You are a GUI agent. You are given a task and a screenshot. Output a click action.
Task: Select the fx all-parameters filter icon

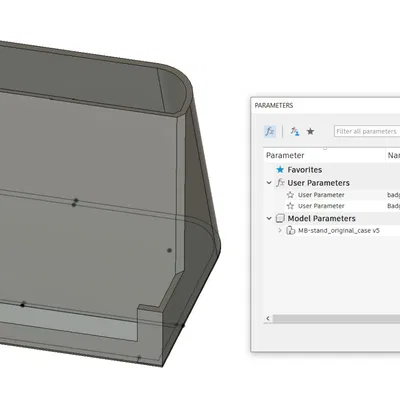[270, 131]
